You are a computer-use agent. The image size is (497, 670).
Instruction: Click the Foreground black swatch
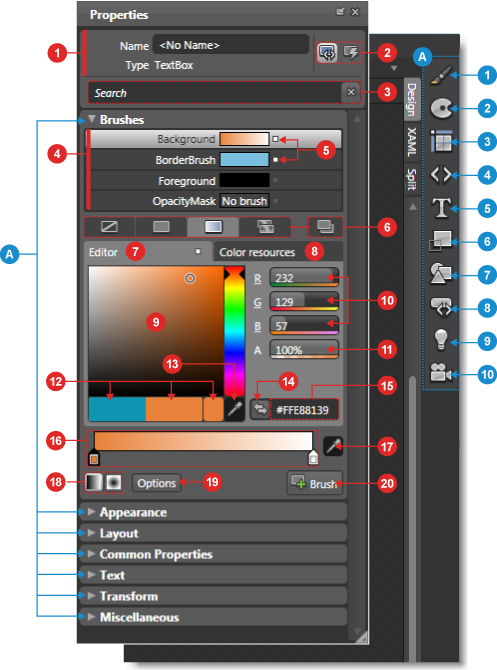244,180
